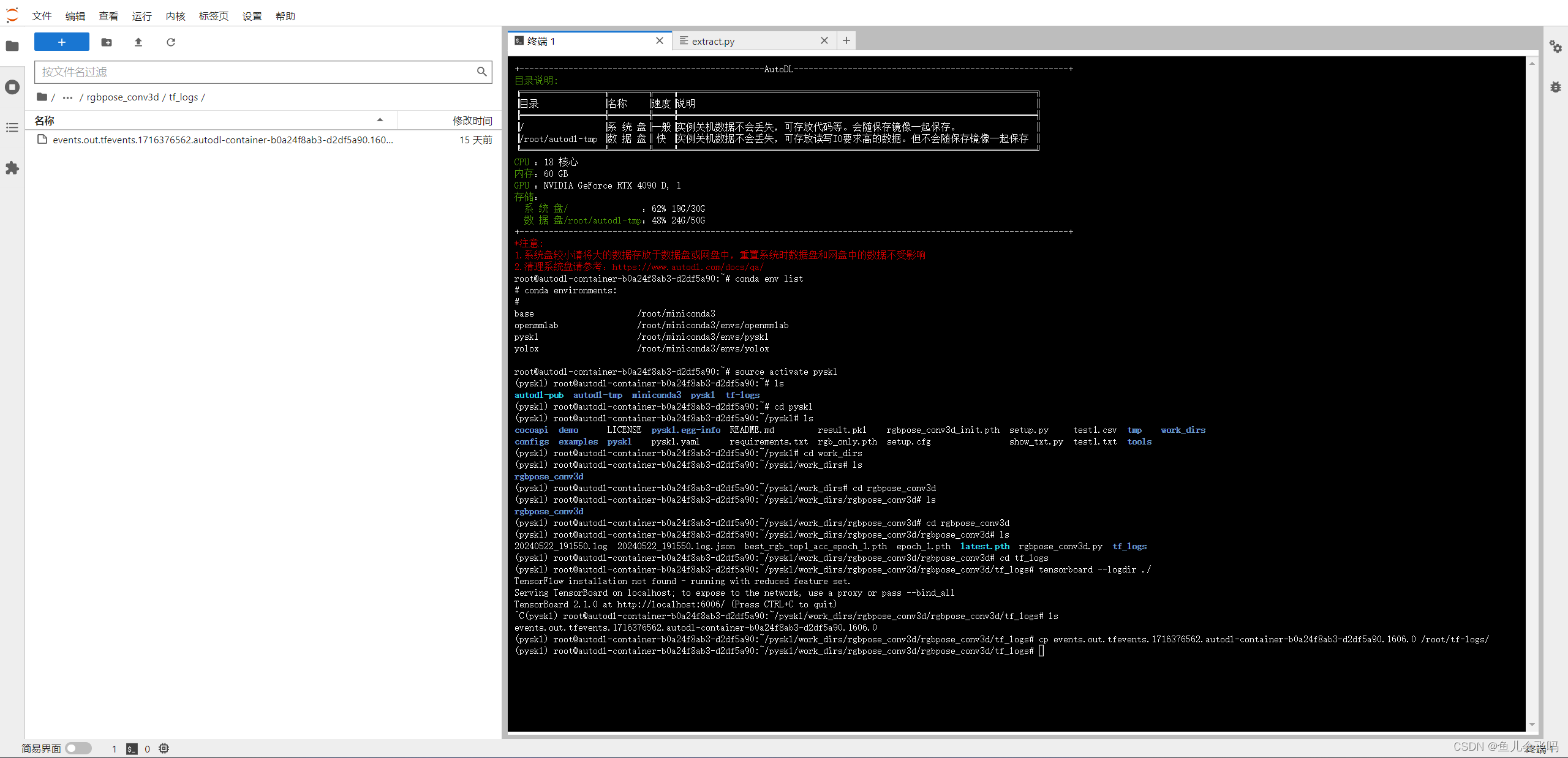Select the events.out.tfevents file

click(x=223, y=140)
